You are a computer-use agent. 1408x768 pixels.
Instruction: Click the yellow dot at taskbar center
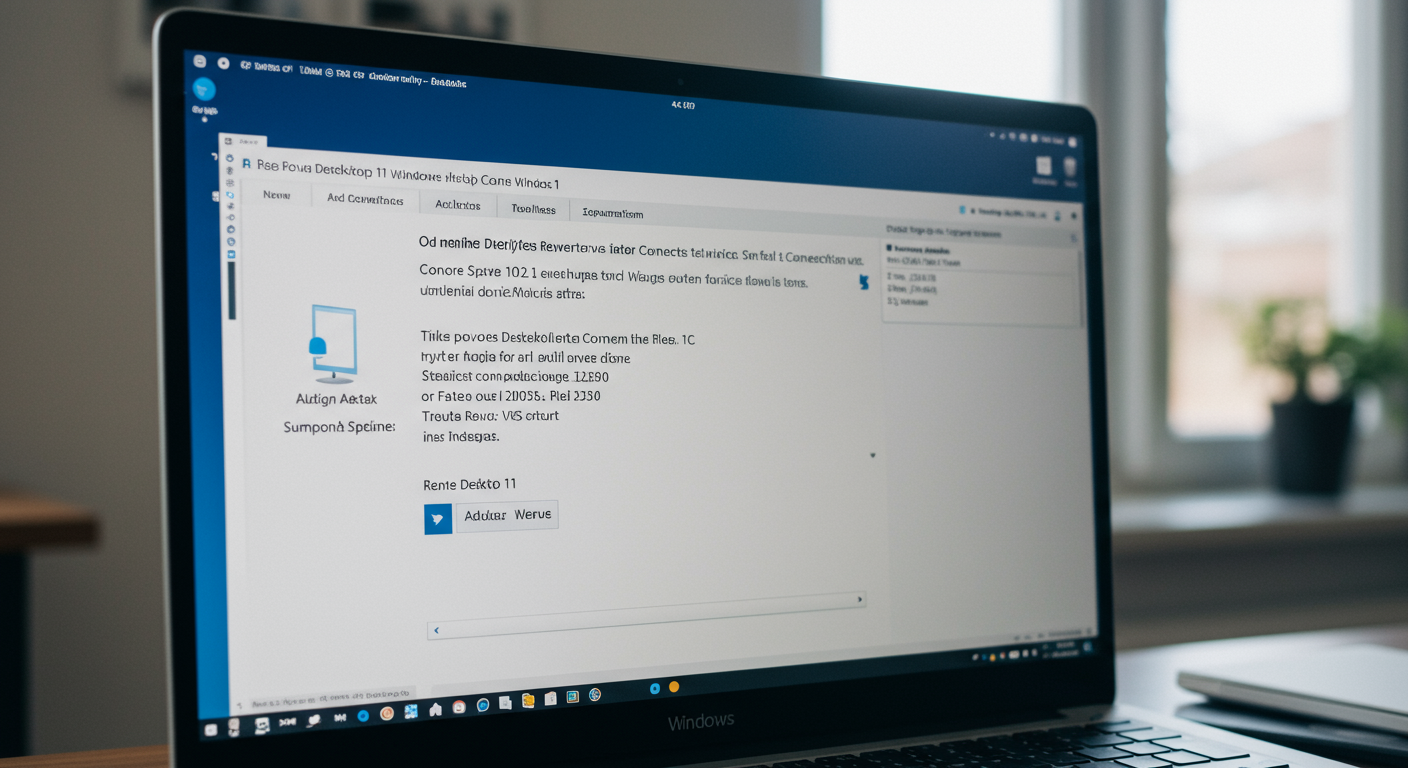coord(674,687)
